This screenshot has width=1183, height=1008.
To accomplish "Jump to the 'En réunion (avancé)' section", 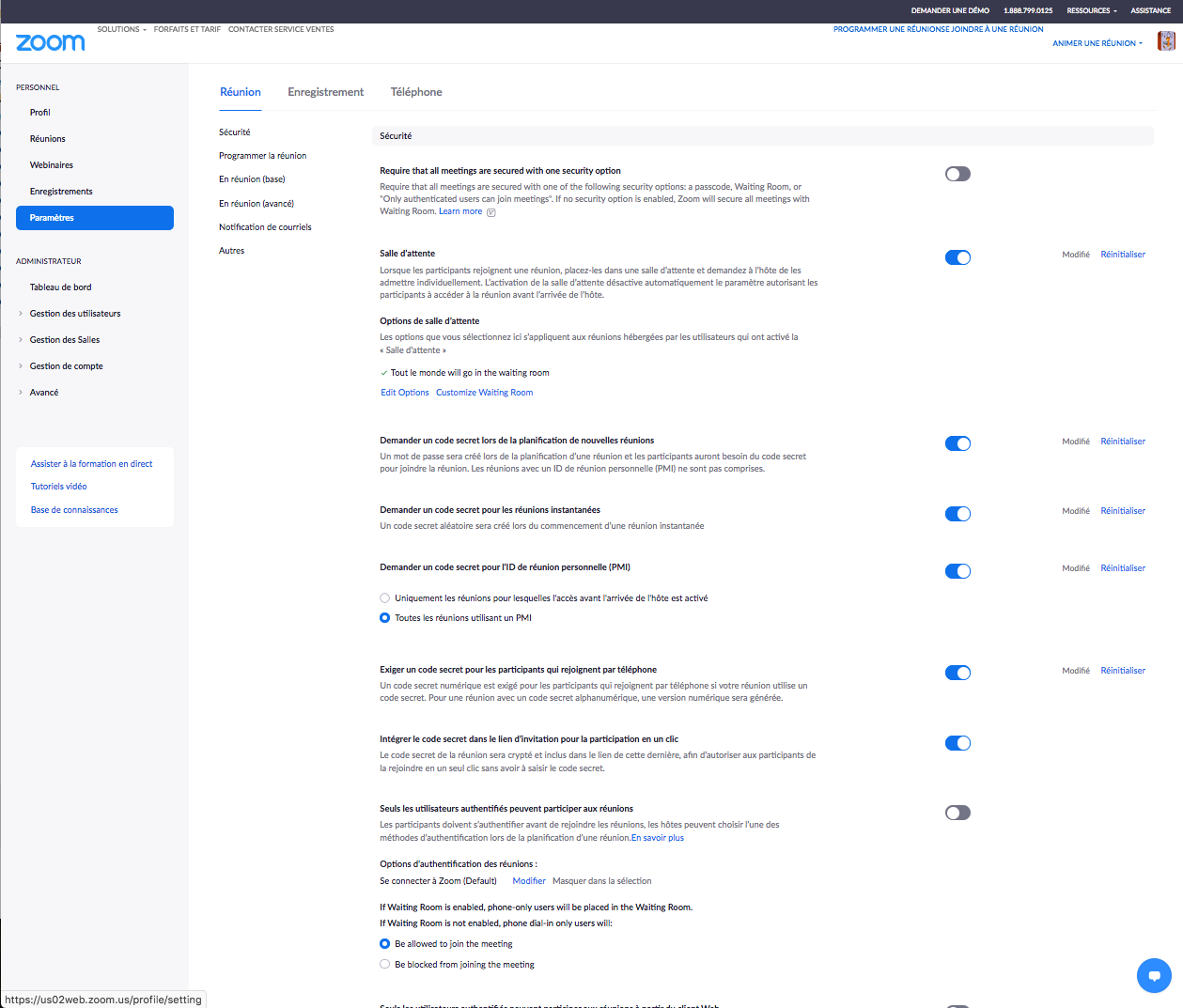I will 257,204.
